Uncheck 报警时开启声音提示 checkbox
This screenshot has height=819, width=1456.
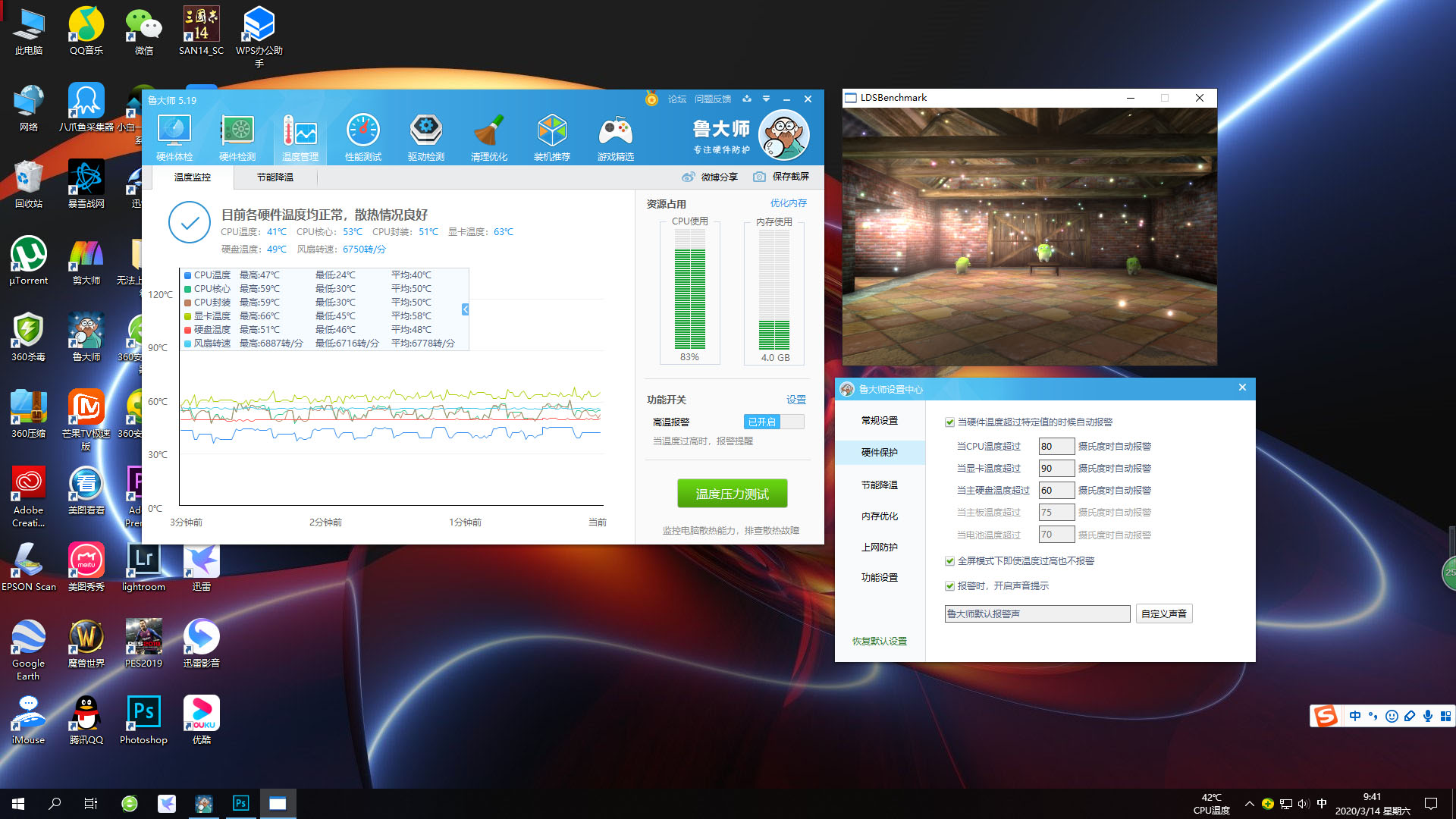(949, 586)
